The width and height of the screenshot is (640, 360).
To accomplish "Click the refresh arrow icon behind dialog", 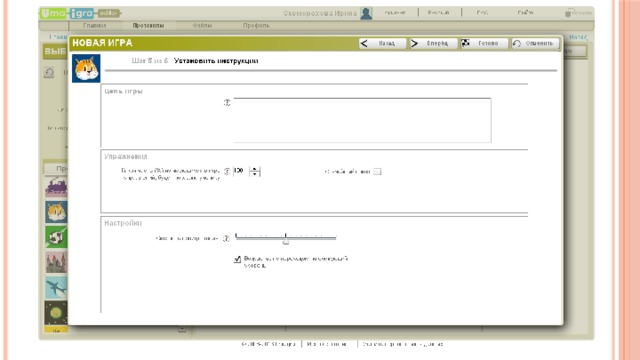I will coord(49,73).
